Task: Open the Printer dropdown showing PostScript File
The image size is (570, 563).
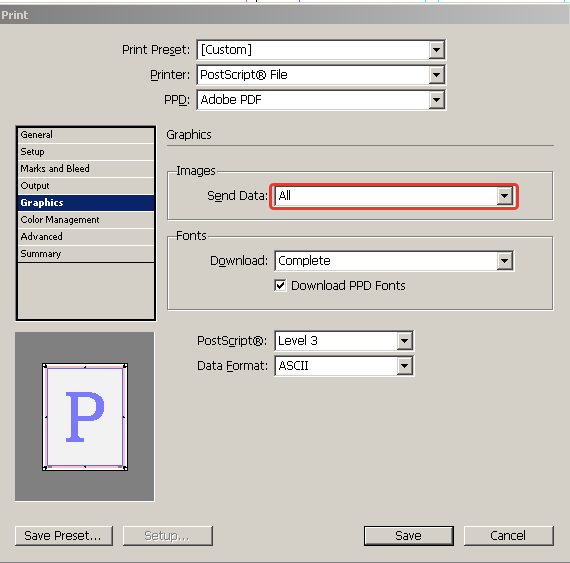Action: pyautogui.click(x=321, y=75)
